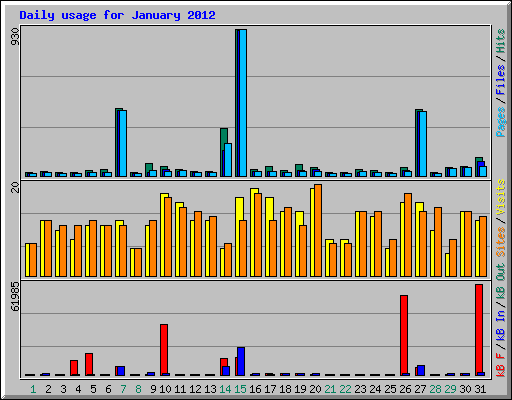
Task: Click the cyan Pages bar for day 14
Action: [x=228, y=160]
